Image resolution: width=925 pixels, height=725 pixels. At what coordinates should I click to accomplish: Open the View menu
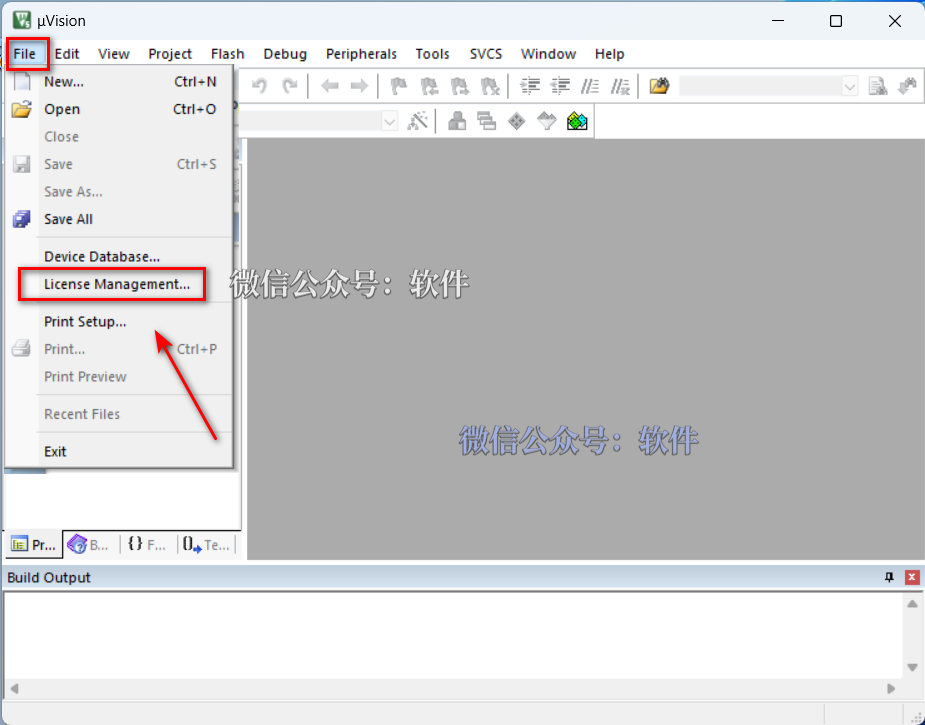[114, 54]
